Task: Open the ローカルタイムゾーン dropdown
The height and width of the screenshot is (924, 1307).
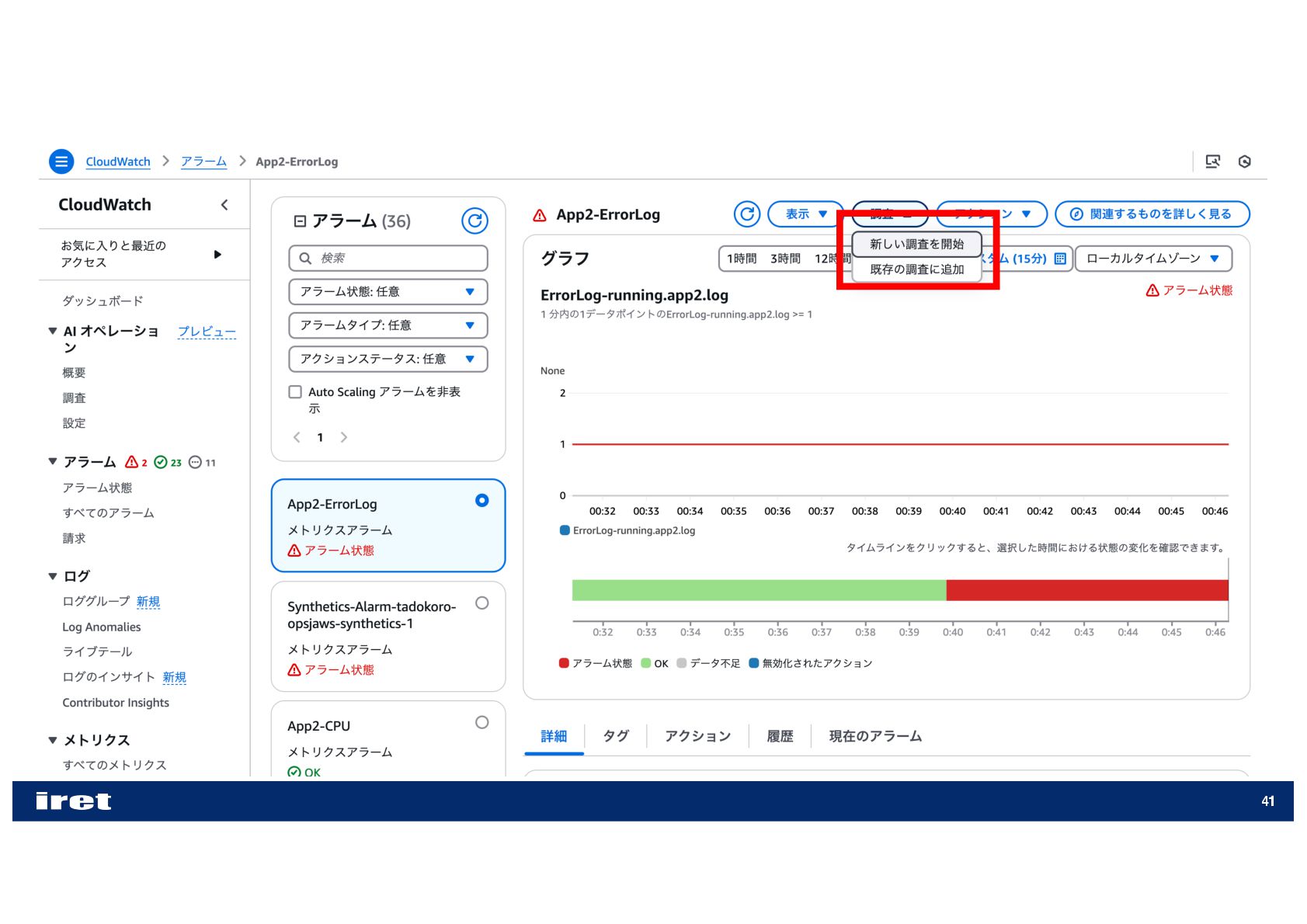Action: click(1153, 259)
